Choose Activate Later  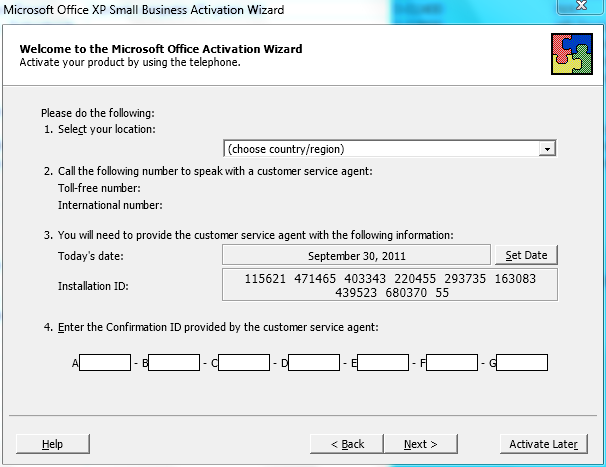point(543,444)
